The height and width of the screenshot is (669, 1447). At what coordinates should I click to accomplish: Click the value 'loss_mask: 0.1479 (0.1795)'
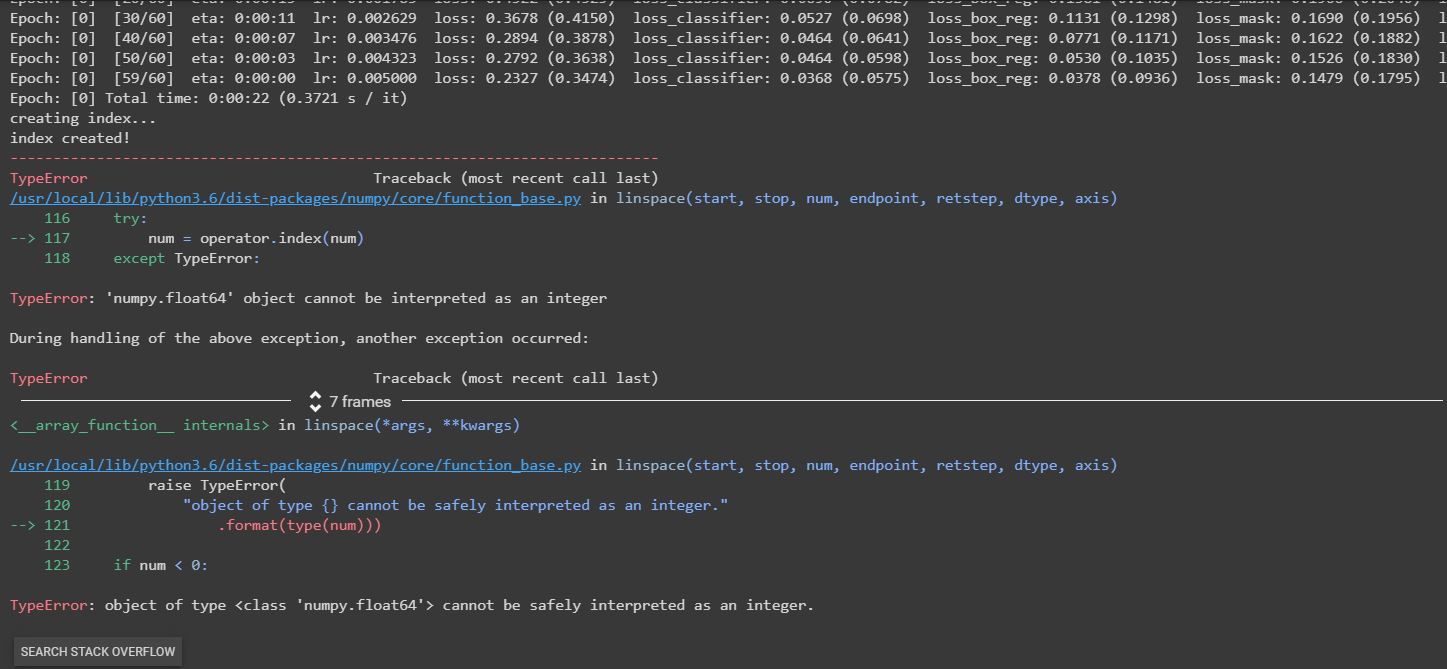(x=1308, y=78)
